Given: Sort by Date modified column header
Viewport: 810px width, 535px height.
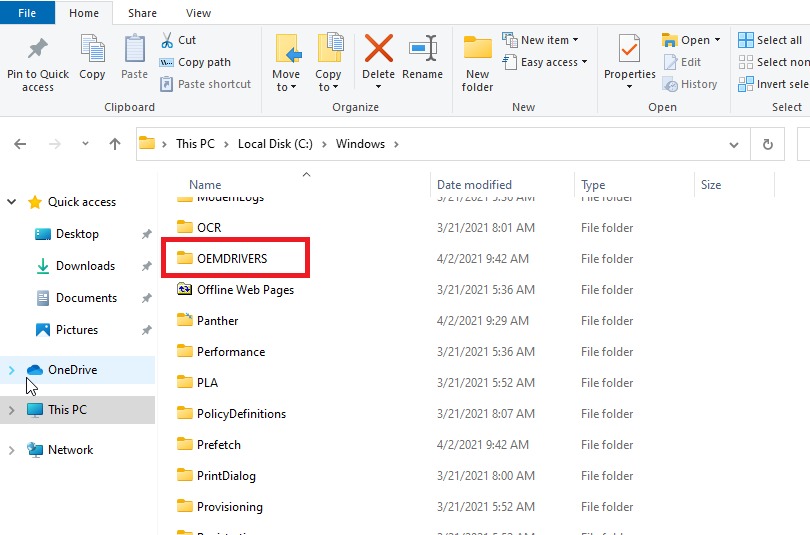Looking at the screenshot, I should click(474, 185).
